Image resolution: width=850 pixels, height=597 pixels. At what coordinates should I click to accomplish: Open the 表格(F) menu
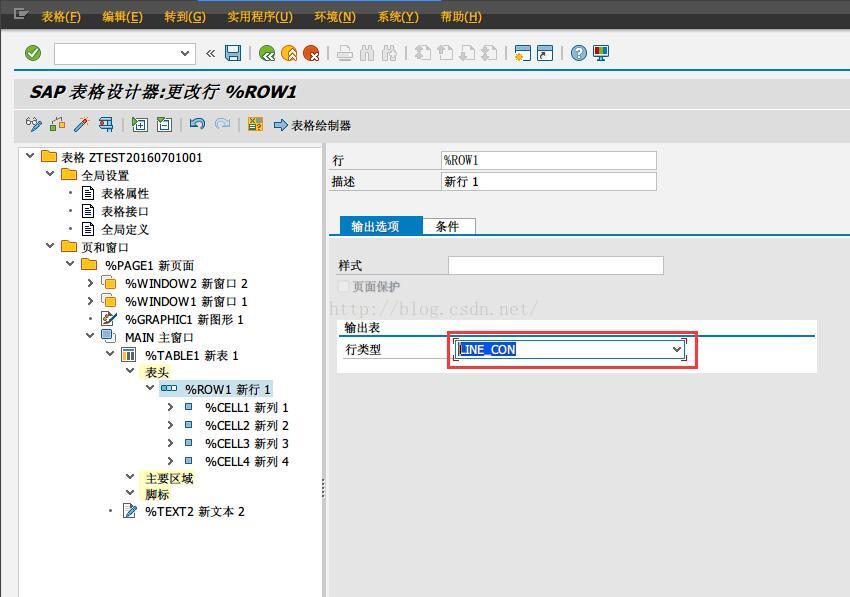coord(61,17)
